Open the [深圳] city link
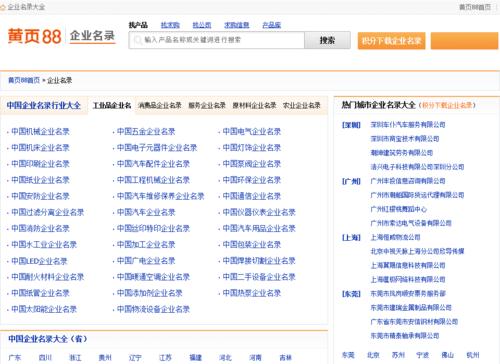 point(351,125)
